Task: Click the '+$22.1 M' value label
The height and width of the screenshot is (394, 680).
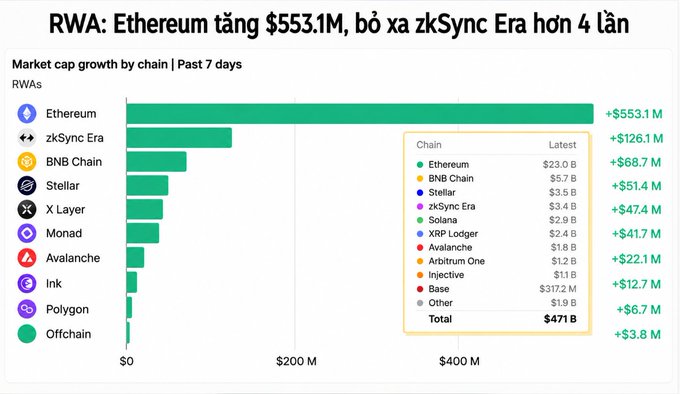Action: click(636, 259)
